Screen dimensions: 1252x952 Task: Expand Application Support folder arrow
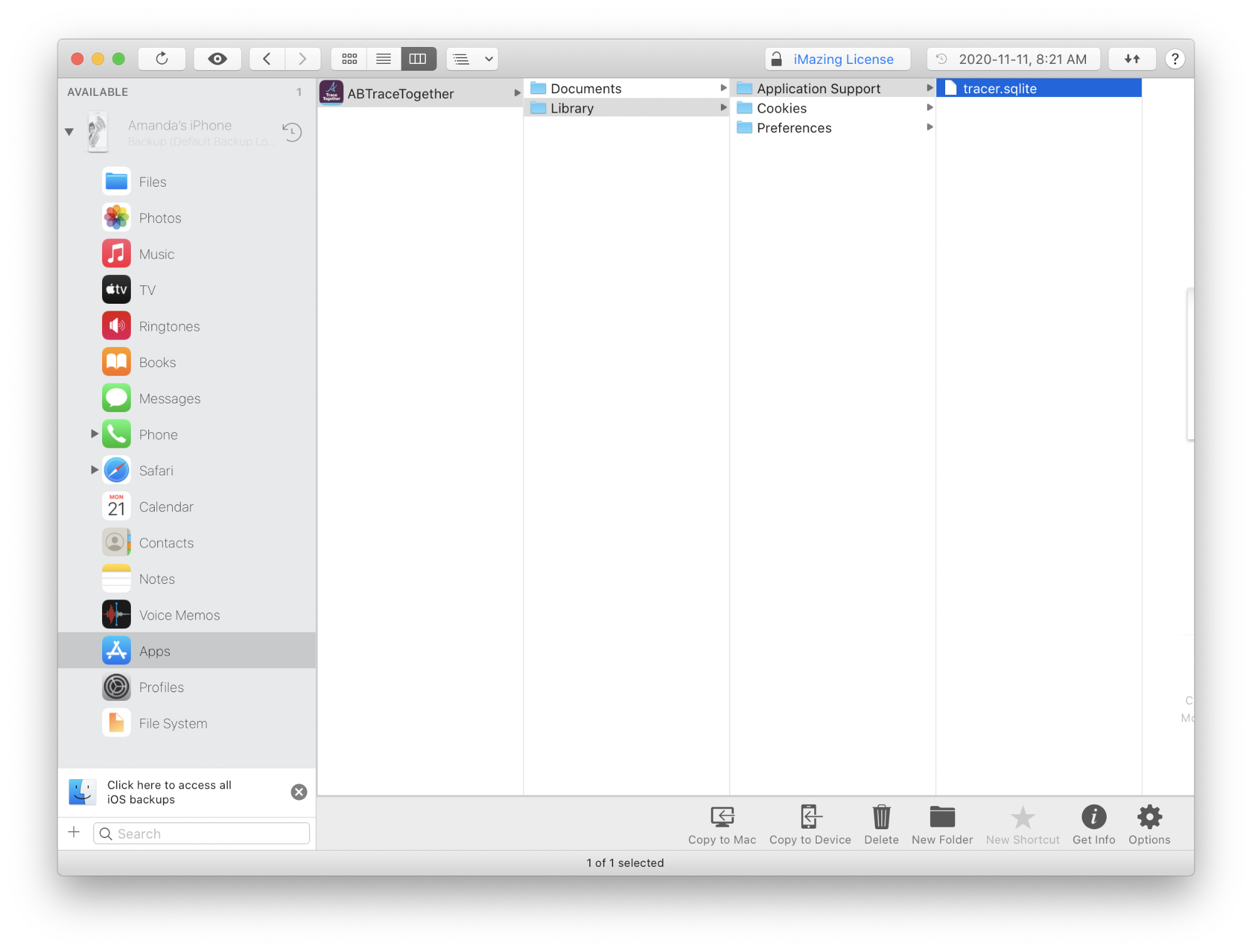click(930, 88)
